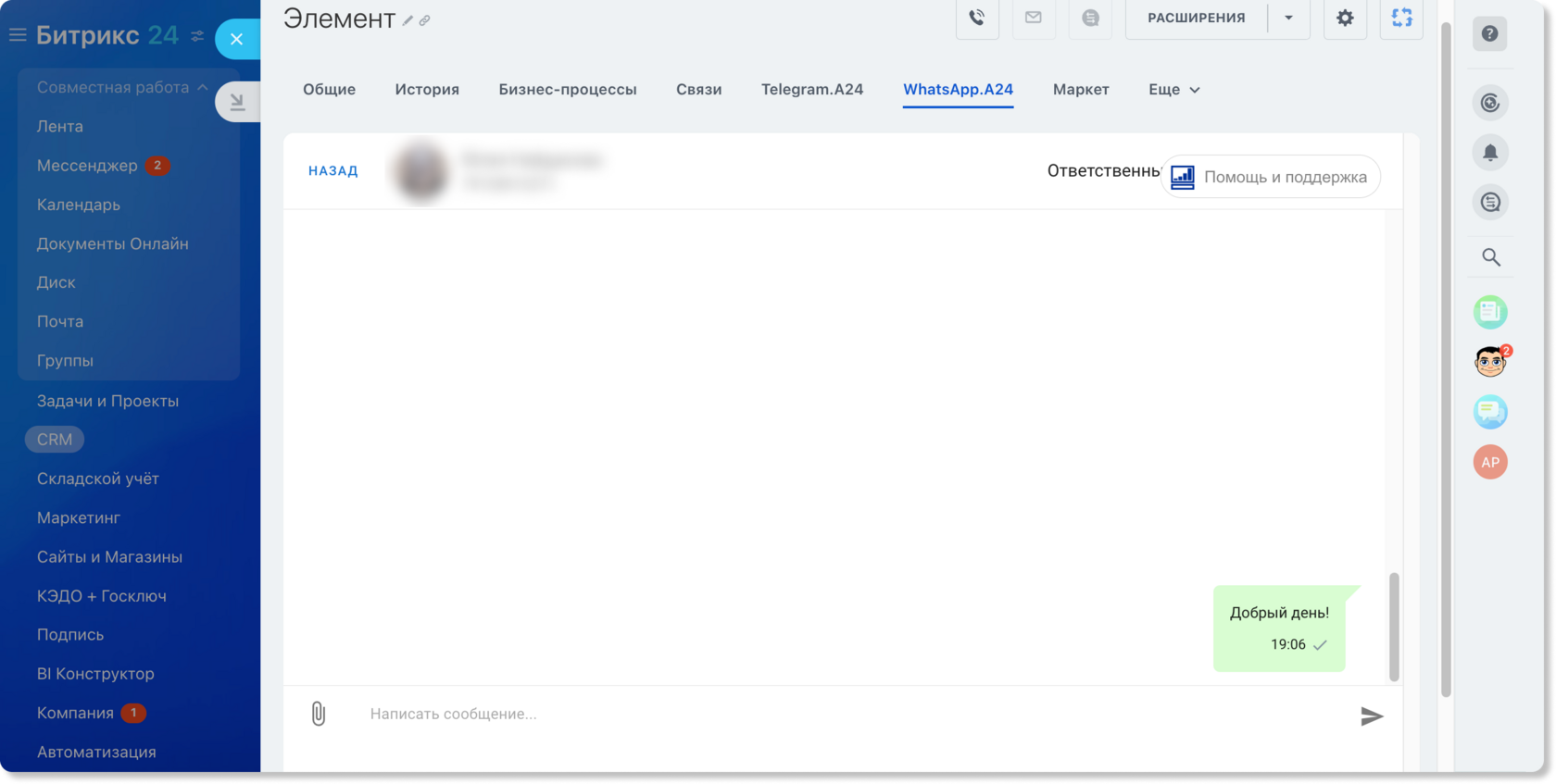This screenshot has width=1556, height=784.
Task: Switch to the История tab
Action: coord(427,90)
